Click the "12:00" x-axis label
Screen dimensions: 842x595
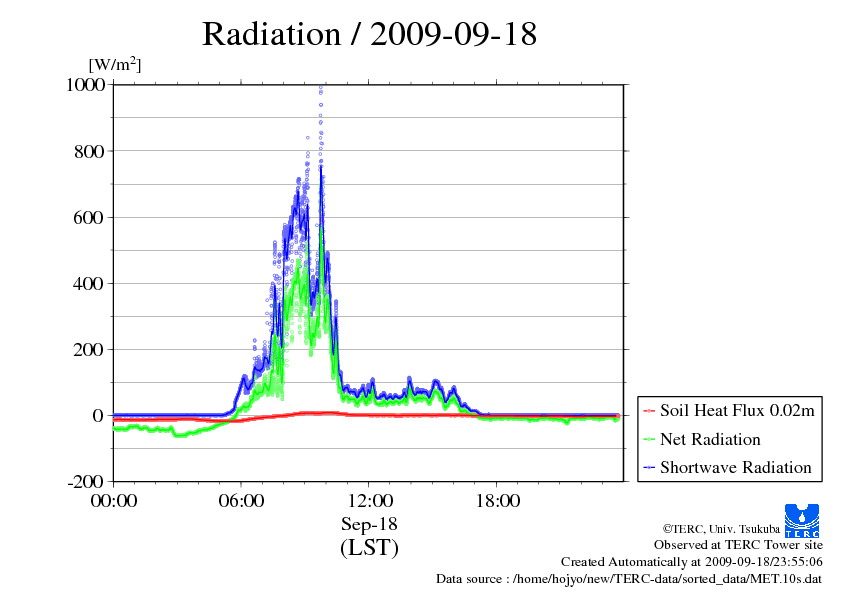369,501
